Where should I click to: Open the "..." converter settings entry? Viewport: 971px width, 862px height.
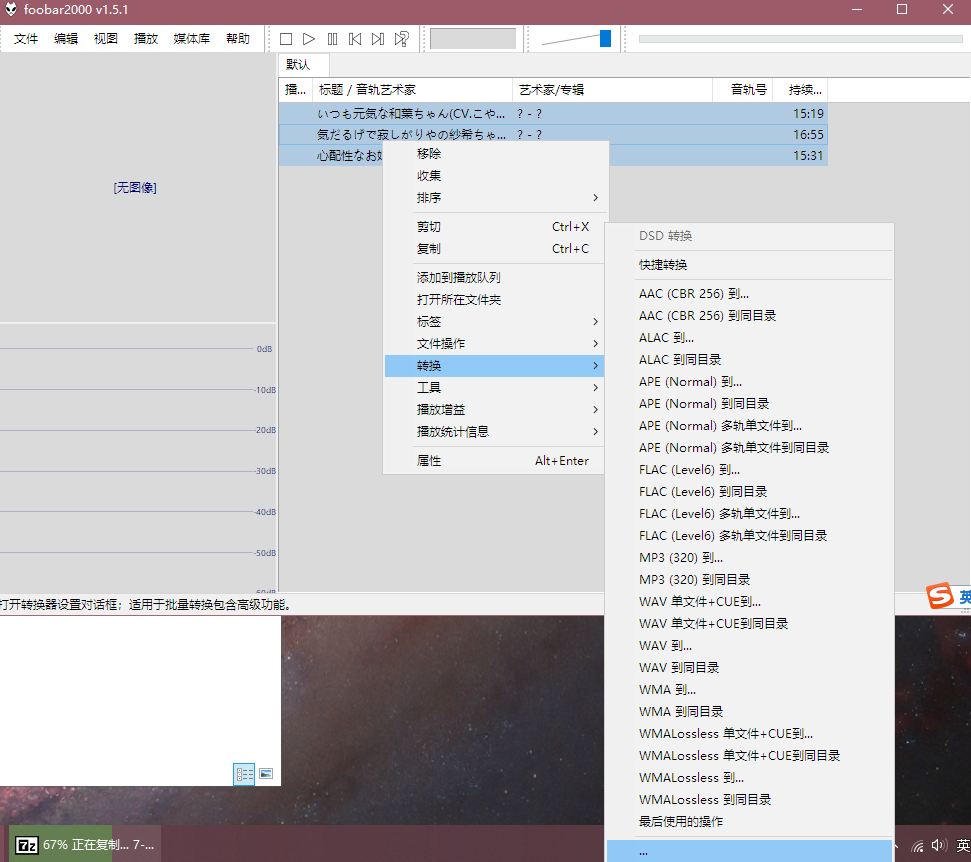[749, 851]
